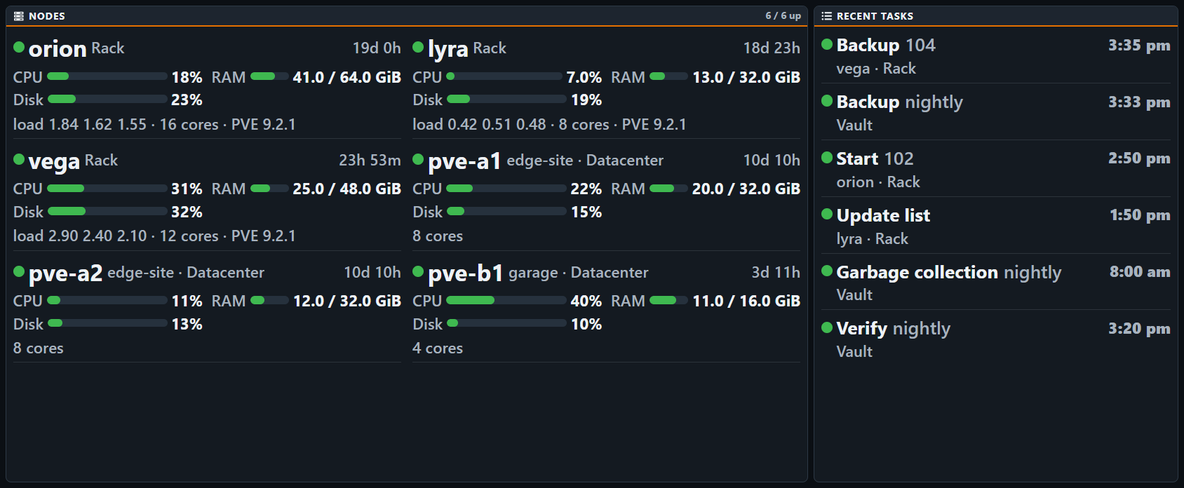Click the '6 / 6 up' counter

(783, 16)
